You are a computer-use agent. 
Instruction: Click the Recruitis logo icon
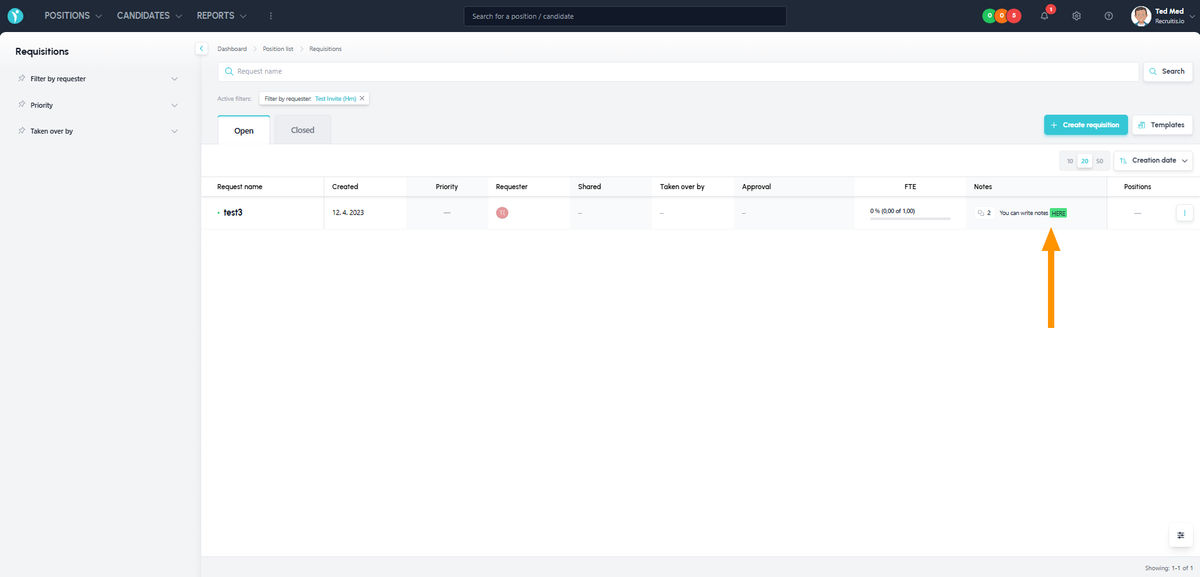(x=15, y=16)
